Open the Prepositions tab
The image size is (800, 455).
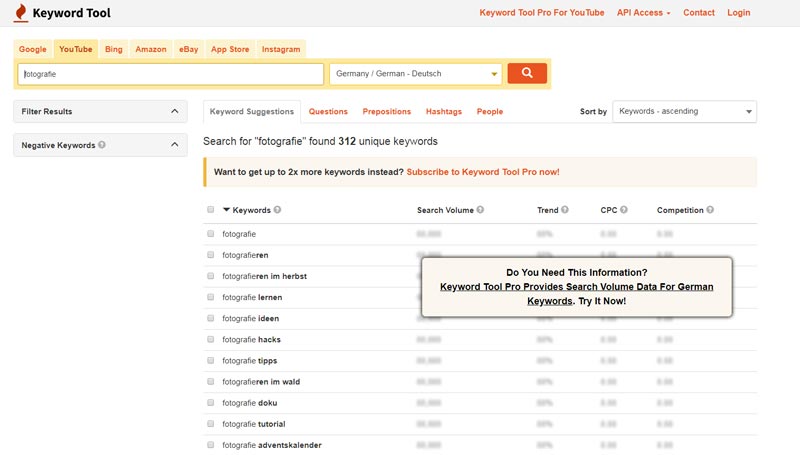[x=387, y=111]
